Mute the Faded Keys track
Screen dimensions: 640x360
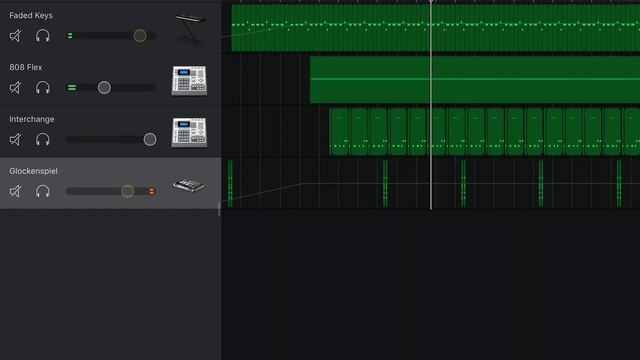(x=15, y=36)
